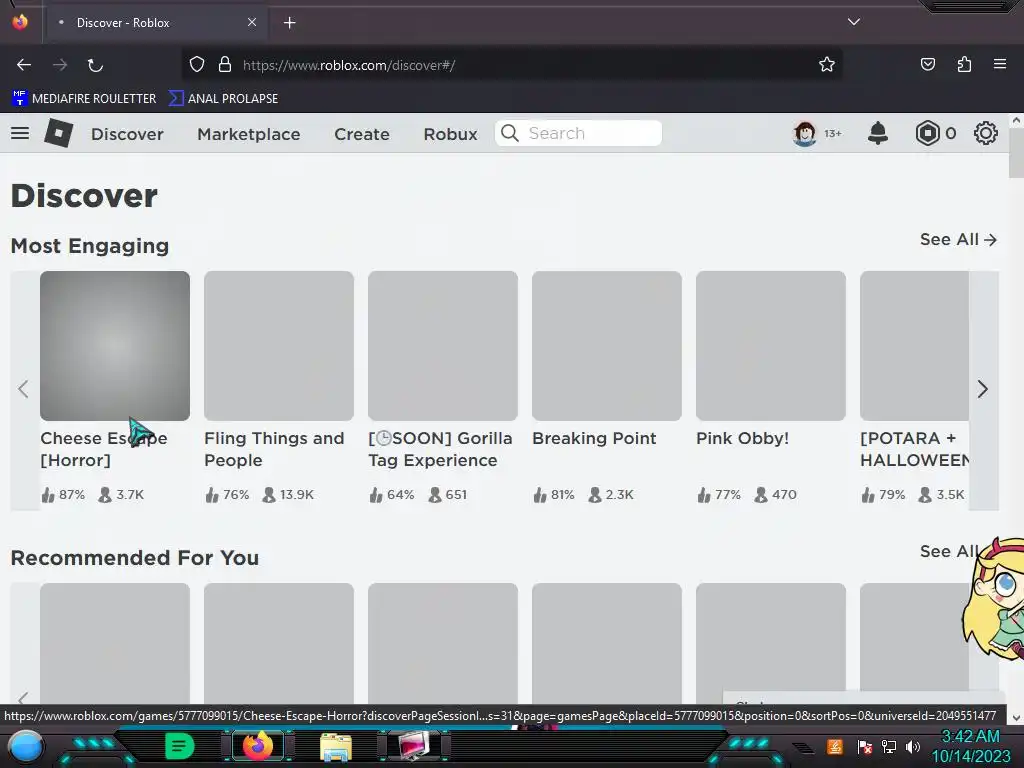Click the browser forward arrow

pos(60,65)
